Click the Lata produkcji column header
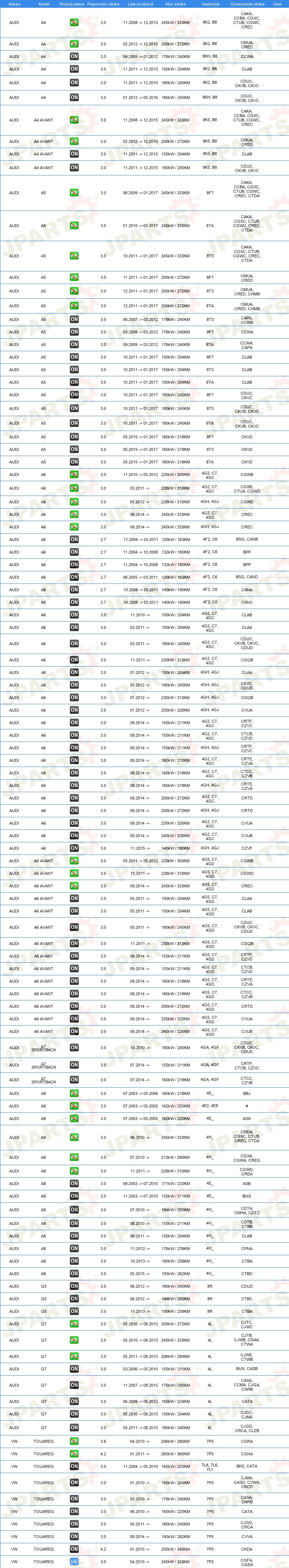289x1568 pixels. [x=140, y=4]
